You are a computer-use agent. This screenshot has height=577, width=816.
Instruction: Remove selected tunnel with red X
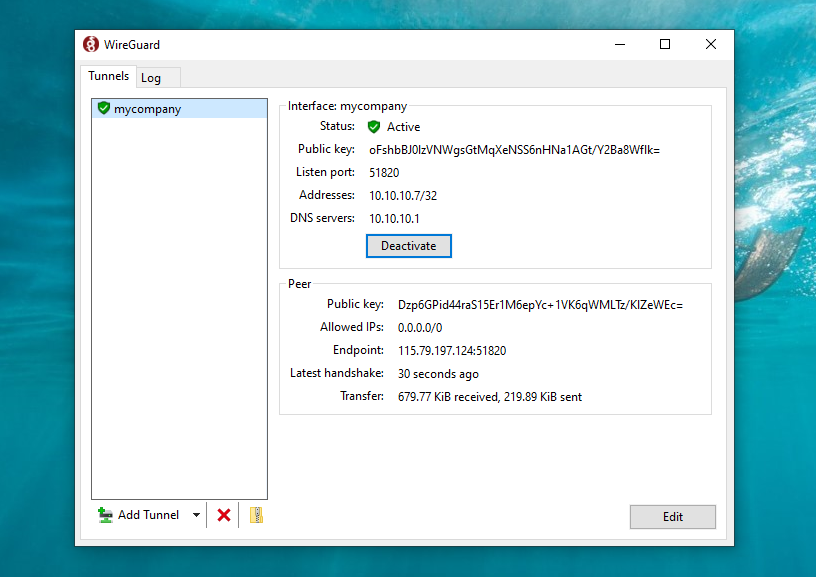tap(224, 515)
